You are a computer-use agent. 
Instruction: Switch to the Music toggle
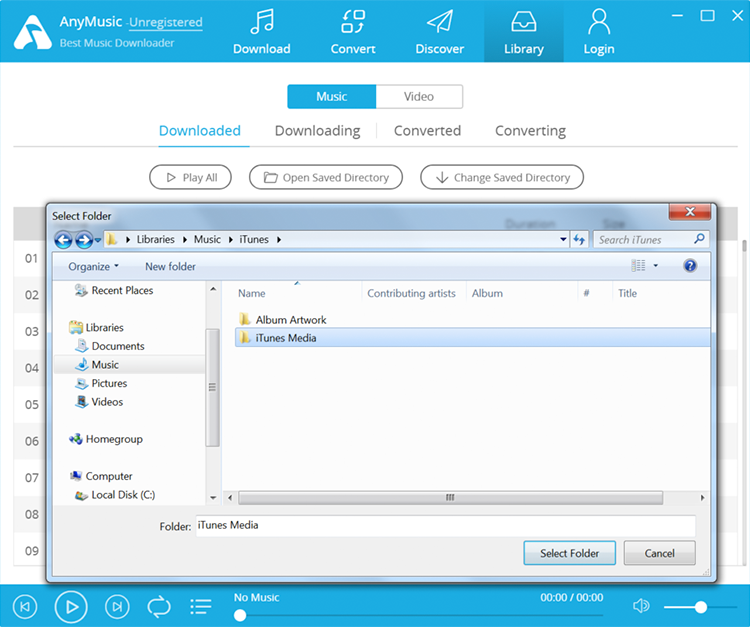point(331,97)
